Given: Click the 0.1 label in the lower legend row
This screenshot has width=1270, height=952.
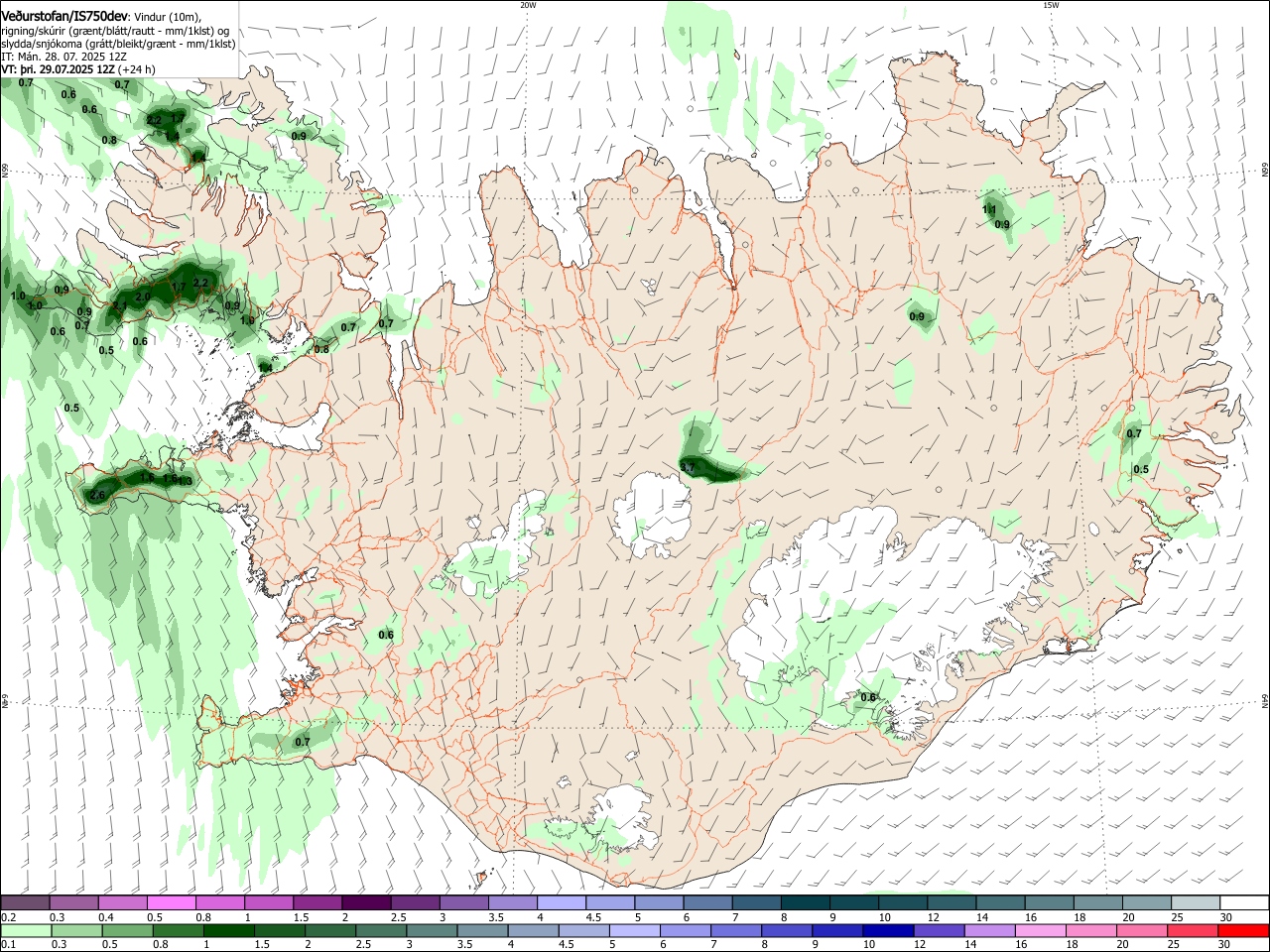Looking at the screenshot, I should click(8, 945).
